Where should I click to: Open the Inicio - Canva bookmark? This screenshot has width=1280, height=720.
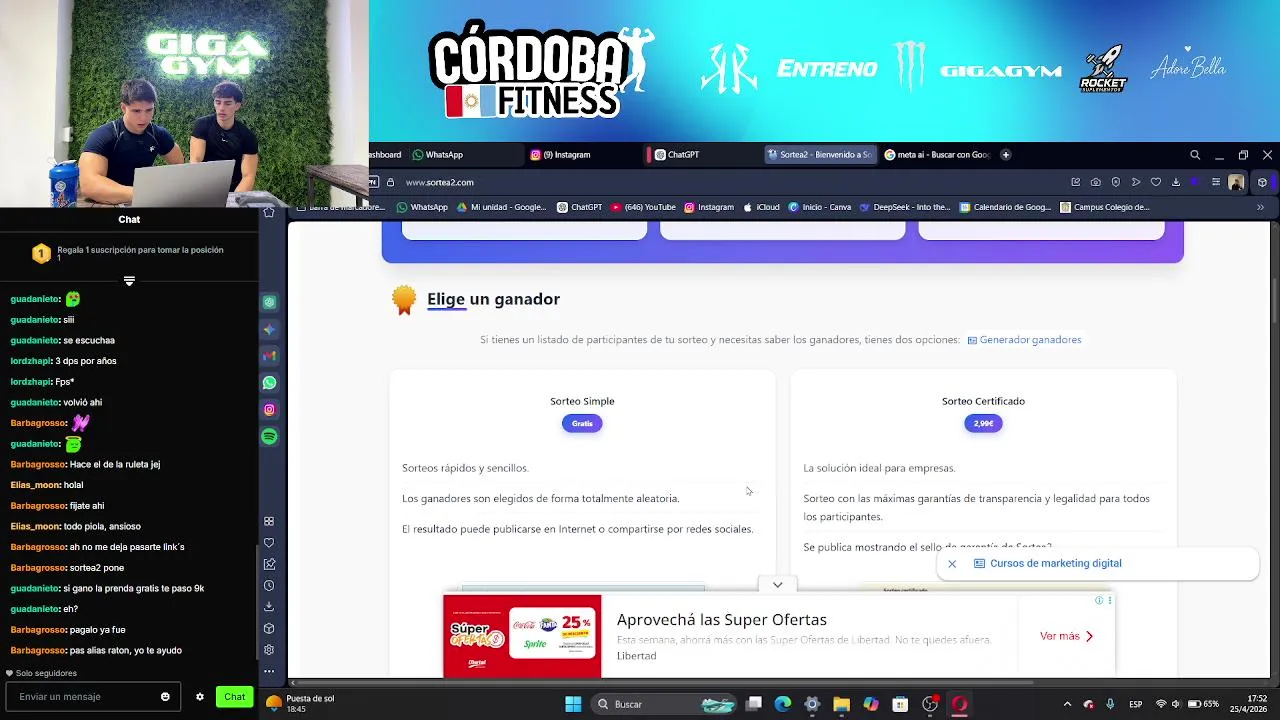pos(819,207)
